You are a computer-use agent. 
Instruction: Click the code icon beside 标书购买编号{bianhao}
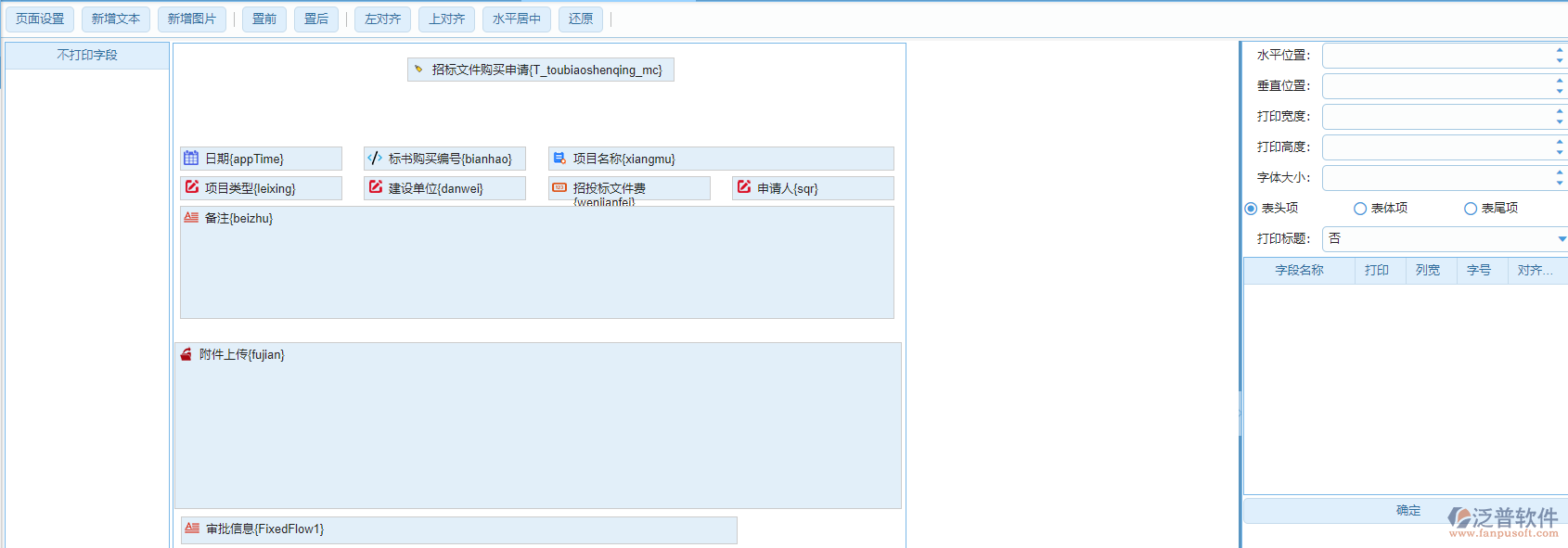[375, 158]
